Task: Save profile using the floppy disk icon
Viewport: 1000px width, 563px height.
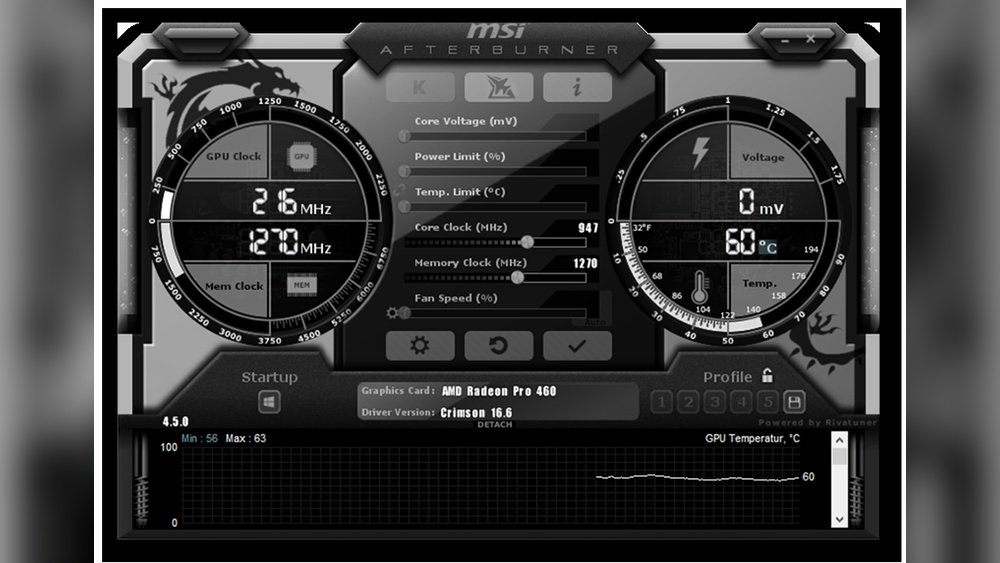Action: tap(794, 402)
